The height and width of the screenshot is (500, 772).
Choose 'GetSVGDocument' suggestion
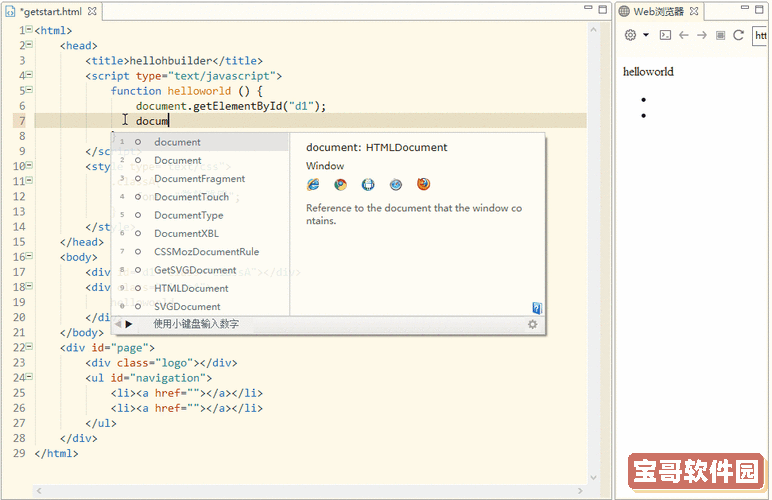200,270
